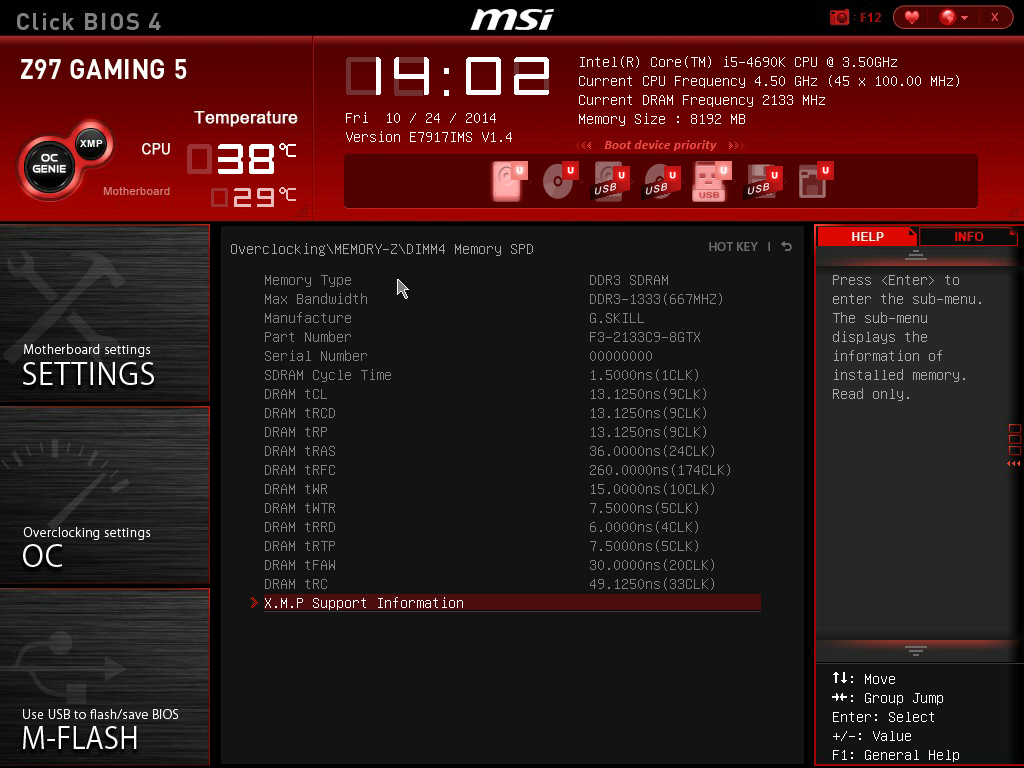Switch to the HELP tab

click(867, 236)
